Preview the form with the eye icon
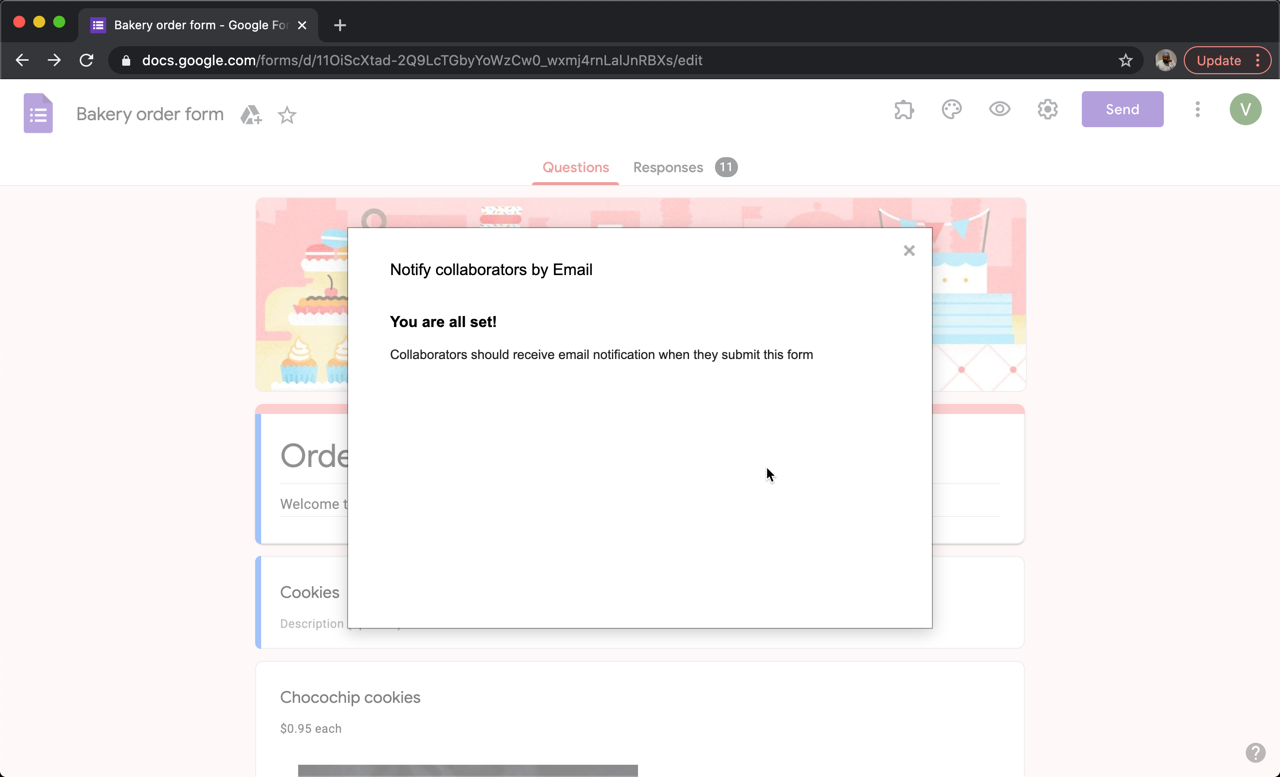The image size is (1280, 777). [x=999, y=109]
